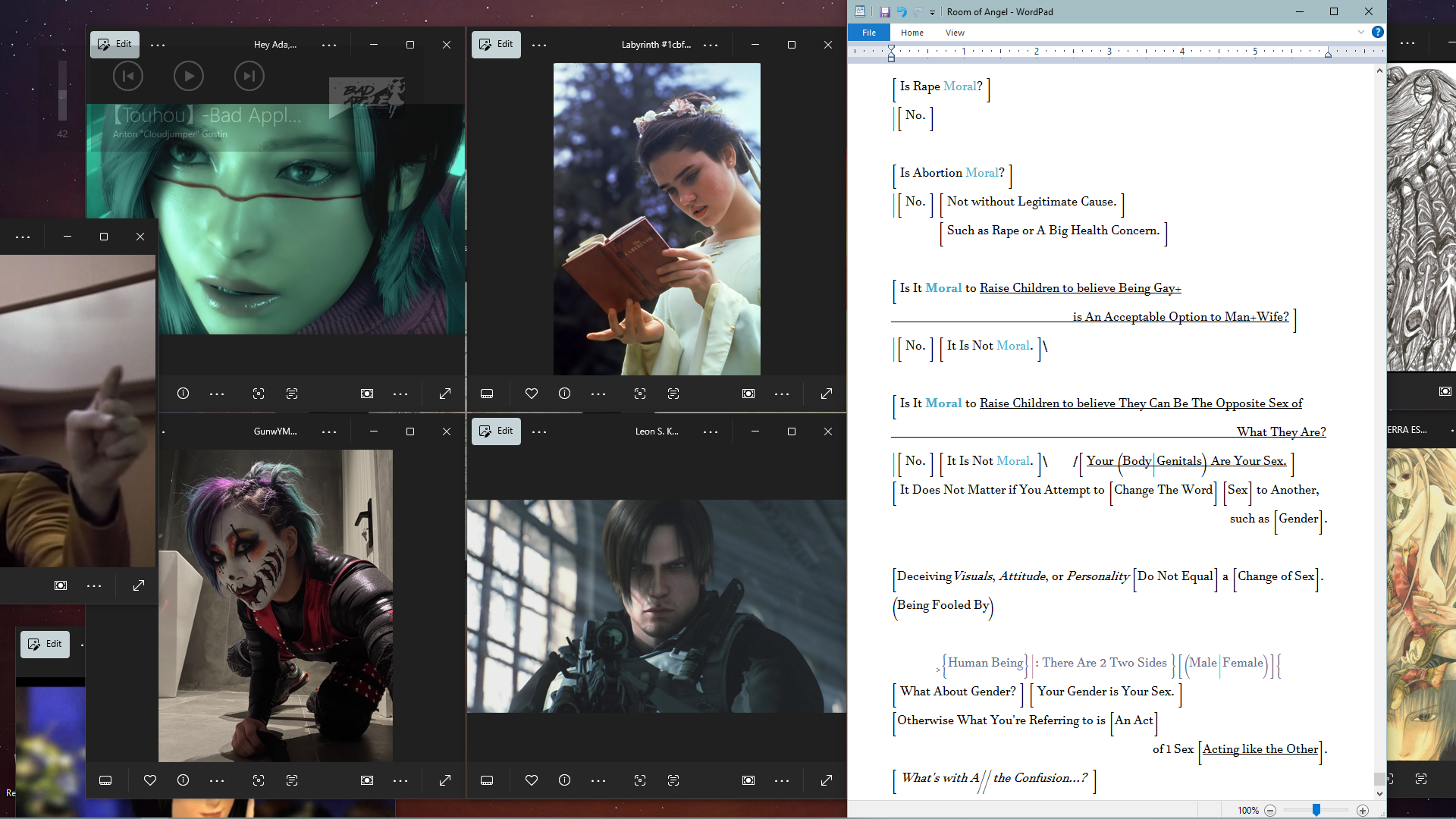The width and height of the screenshot is (1456, 819).
Task: Favorite the GunwYM... photo with heart icon
Action: tap(150, 780)
